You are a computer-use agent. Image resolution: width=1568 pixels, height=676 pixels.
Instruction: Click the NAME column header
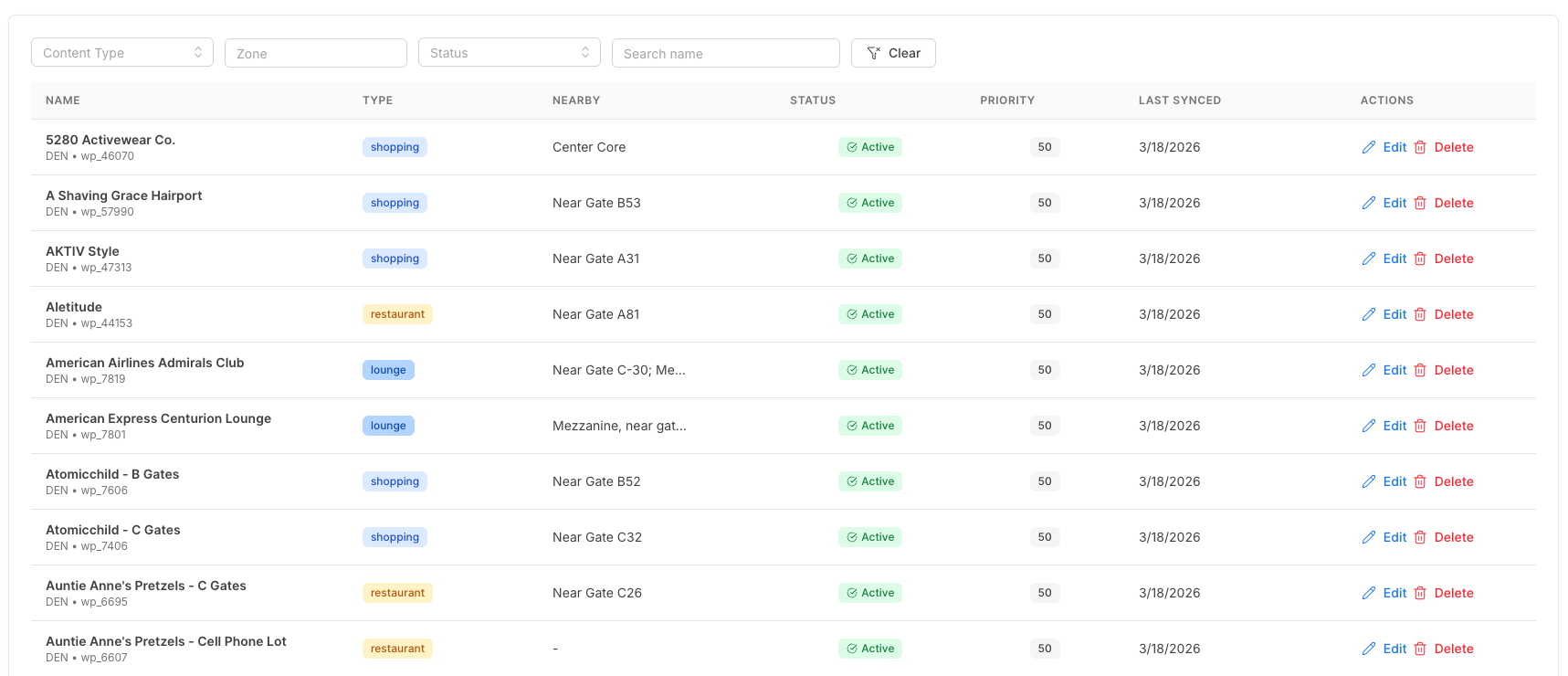click(x=63, y=100)
